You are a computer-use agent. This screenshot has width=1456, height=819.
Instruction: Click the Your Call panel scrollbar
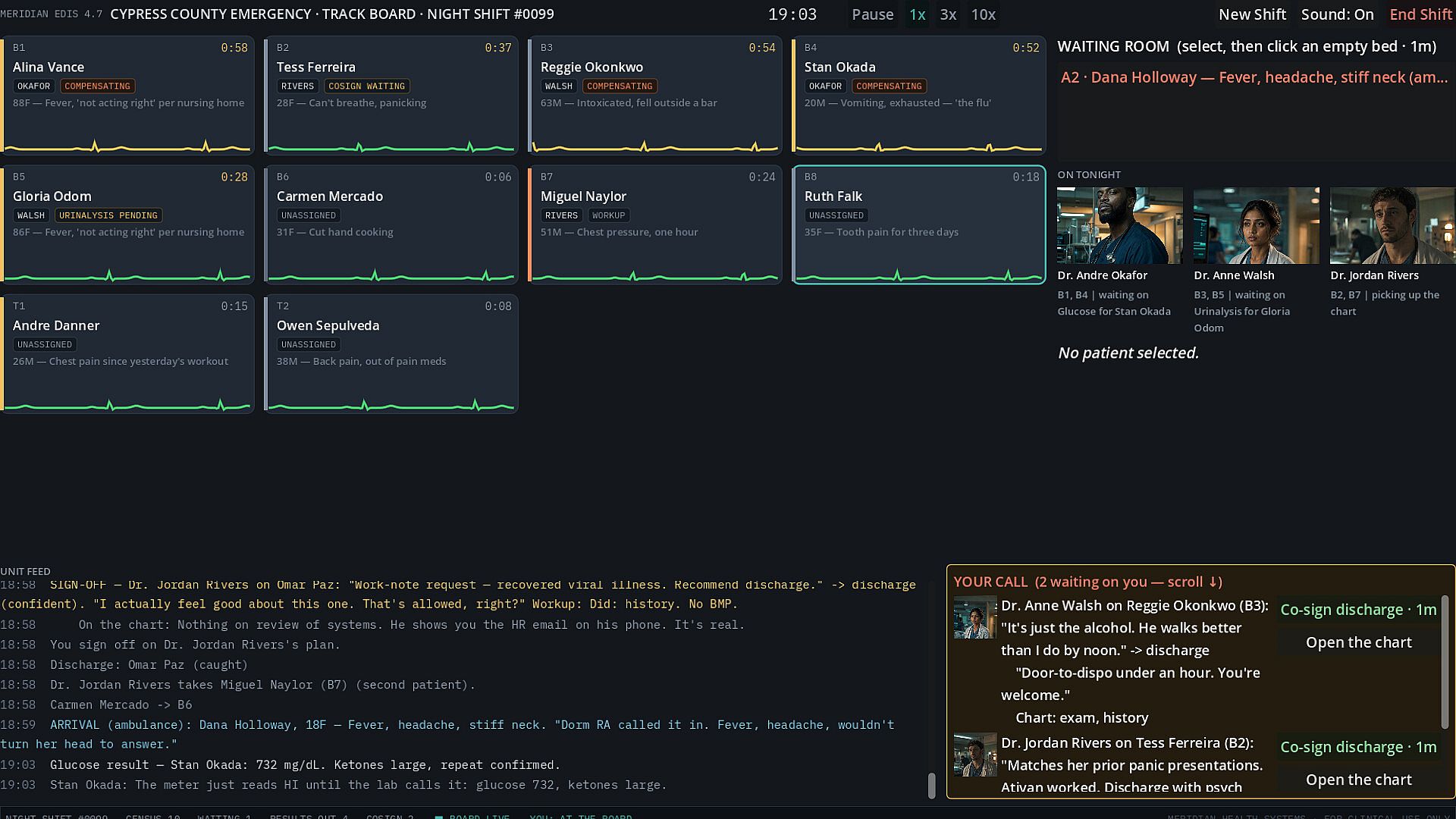1445,662
